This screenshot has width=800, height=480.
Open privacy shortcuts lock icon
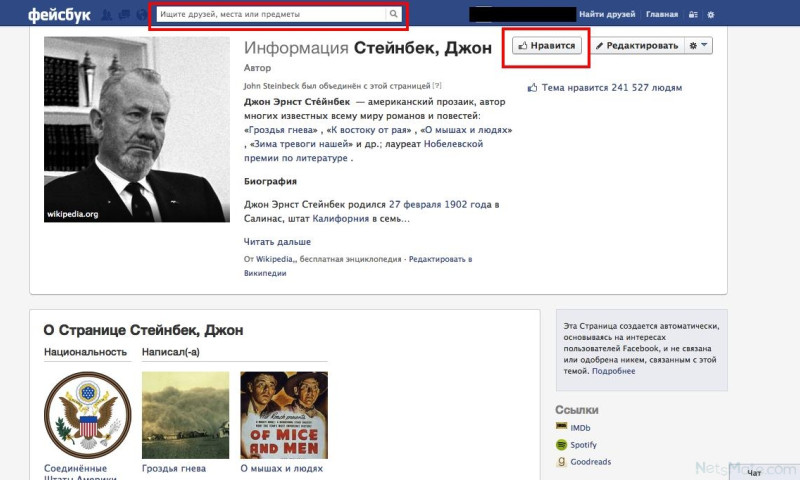tap(693, 15)
